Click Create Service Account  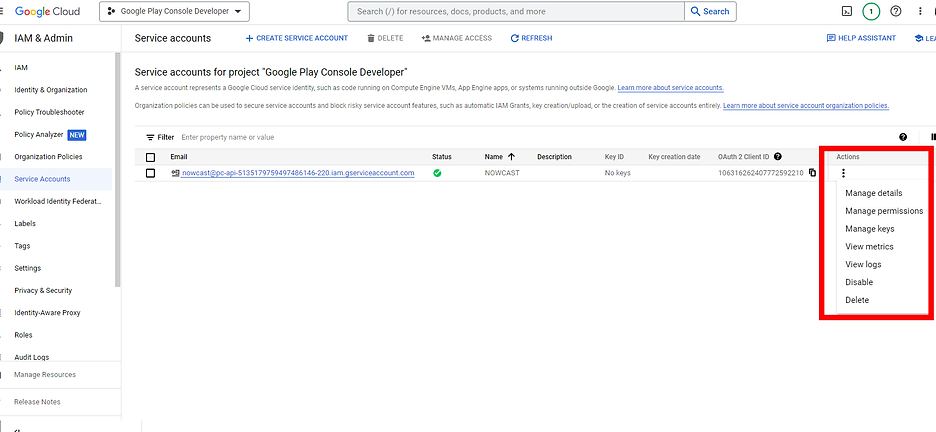coord(297,38)
